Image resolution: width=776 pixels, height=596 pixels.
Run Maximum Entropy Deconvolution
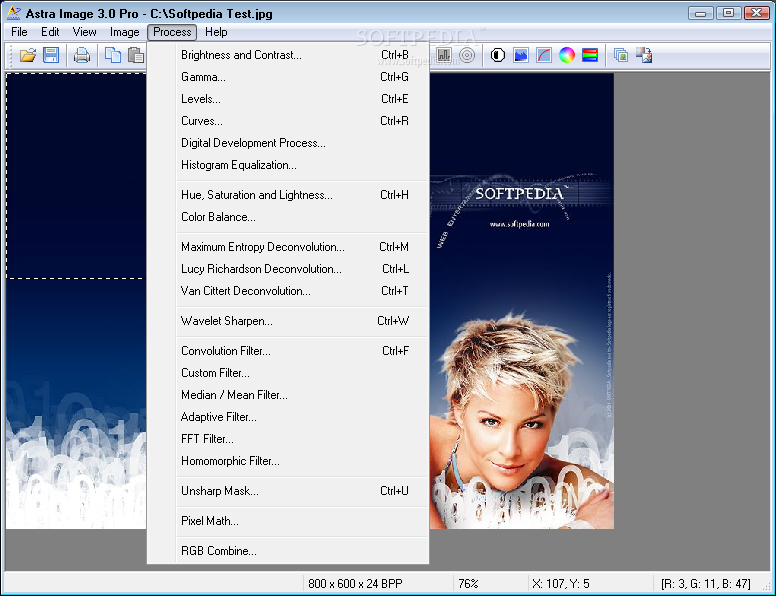coord(288,247)
